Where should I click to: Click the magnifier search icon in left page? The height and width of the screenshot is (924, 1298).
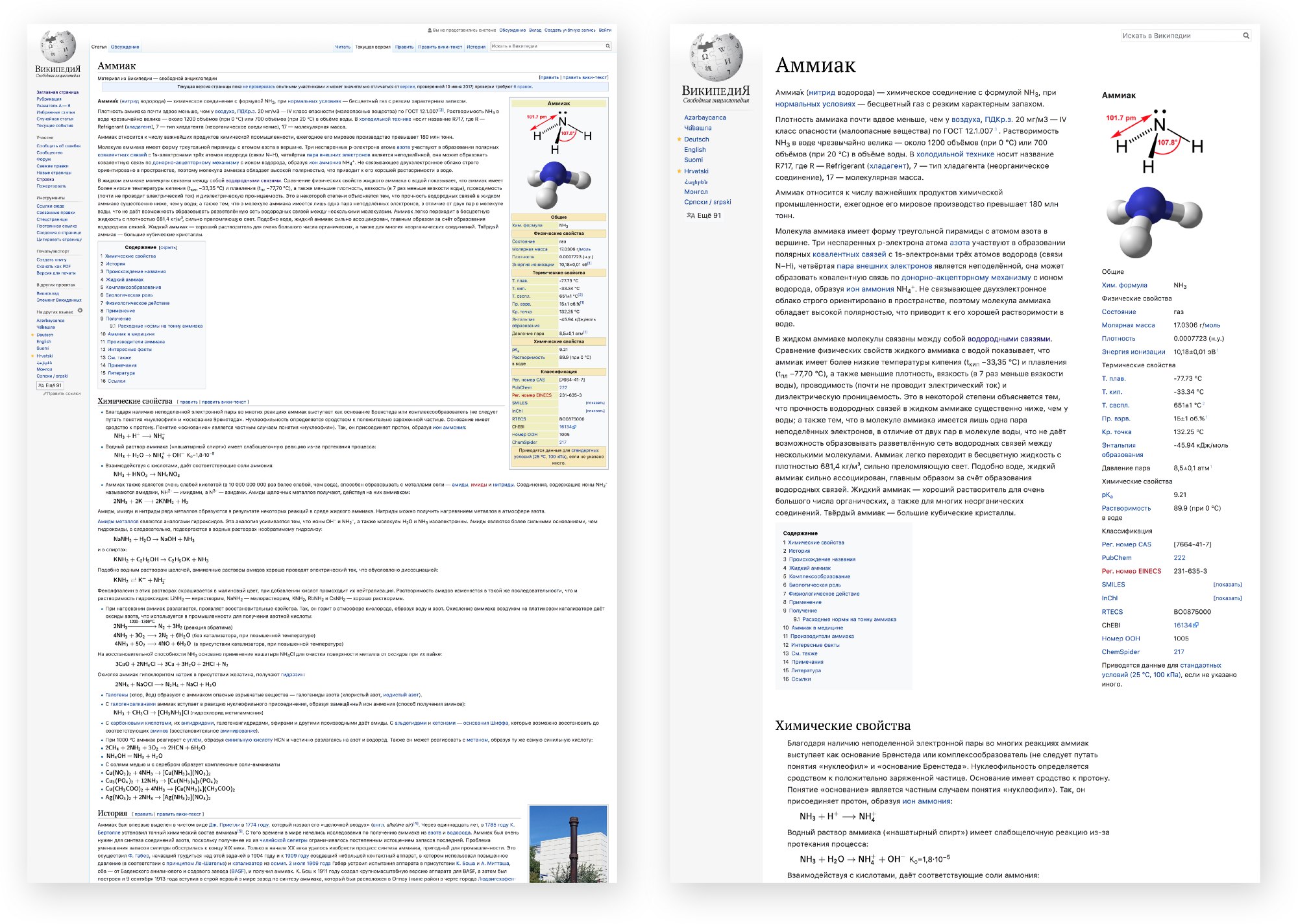(x=607, y=46)
